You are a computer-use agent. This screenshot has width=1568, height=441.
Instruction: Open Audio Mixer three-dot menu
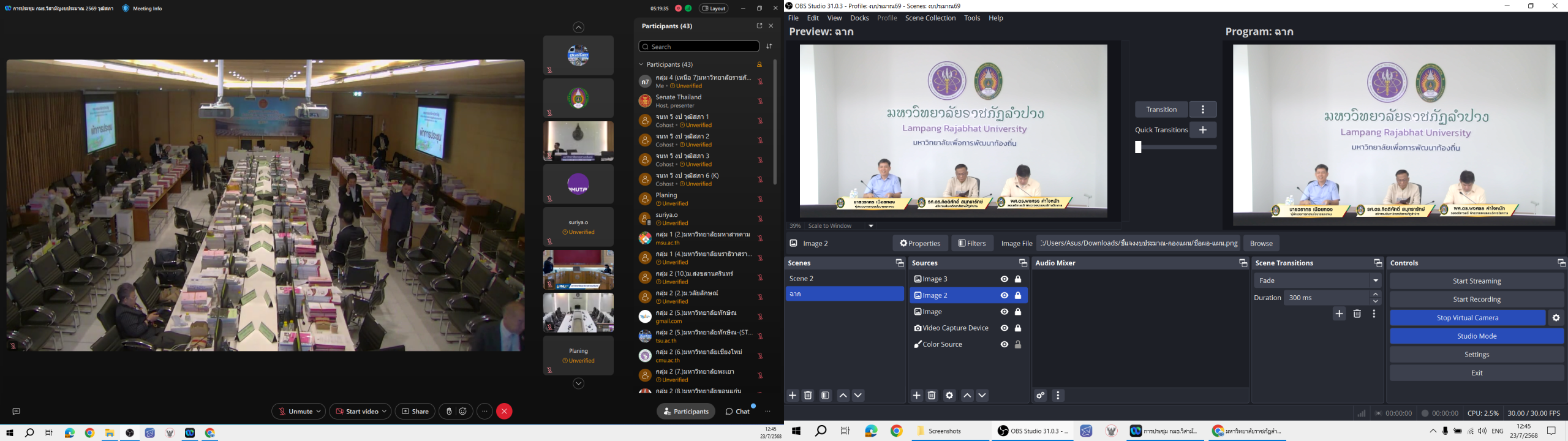pyautogui.click(x=1058, y=396)
